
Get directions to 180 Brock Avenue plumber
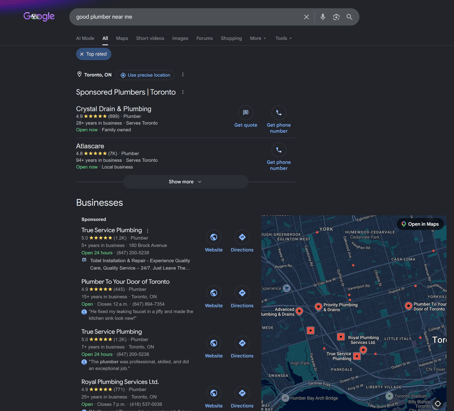pos(242,241)
